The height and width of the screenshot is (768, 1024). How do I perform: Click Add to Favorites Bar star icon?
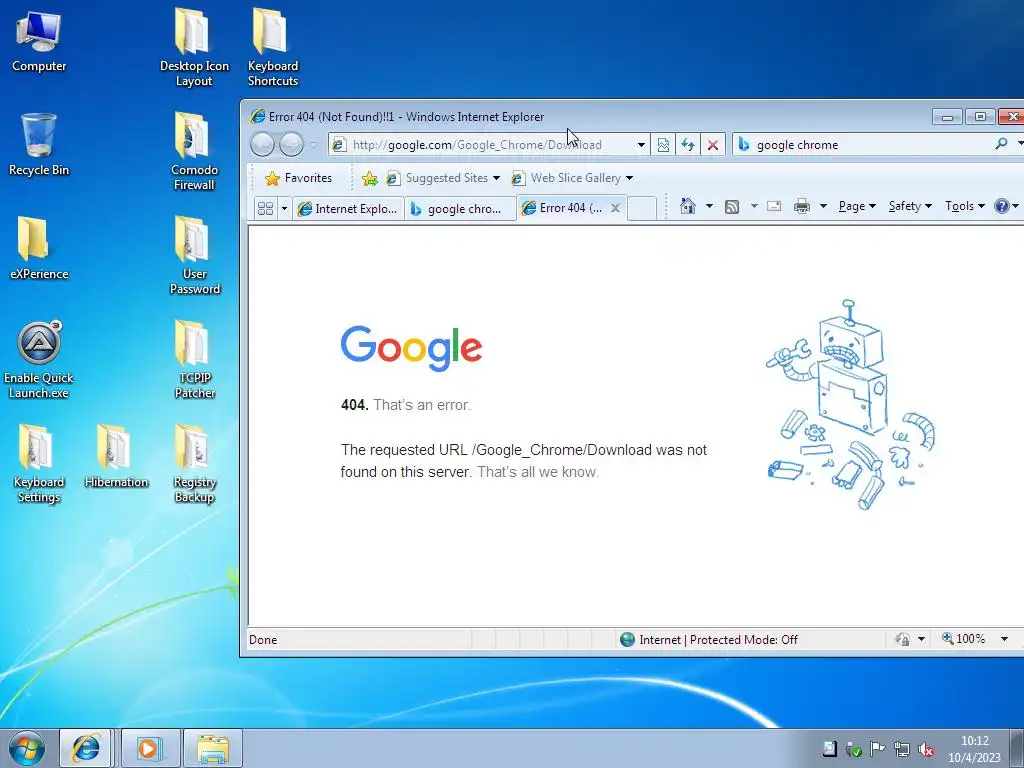point(370,178)
